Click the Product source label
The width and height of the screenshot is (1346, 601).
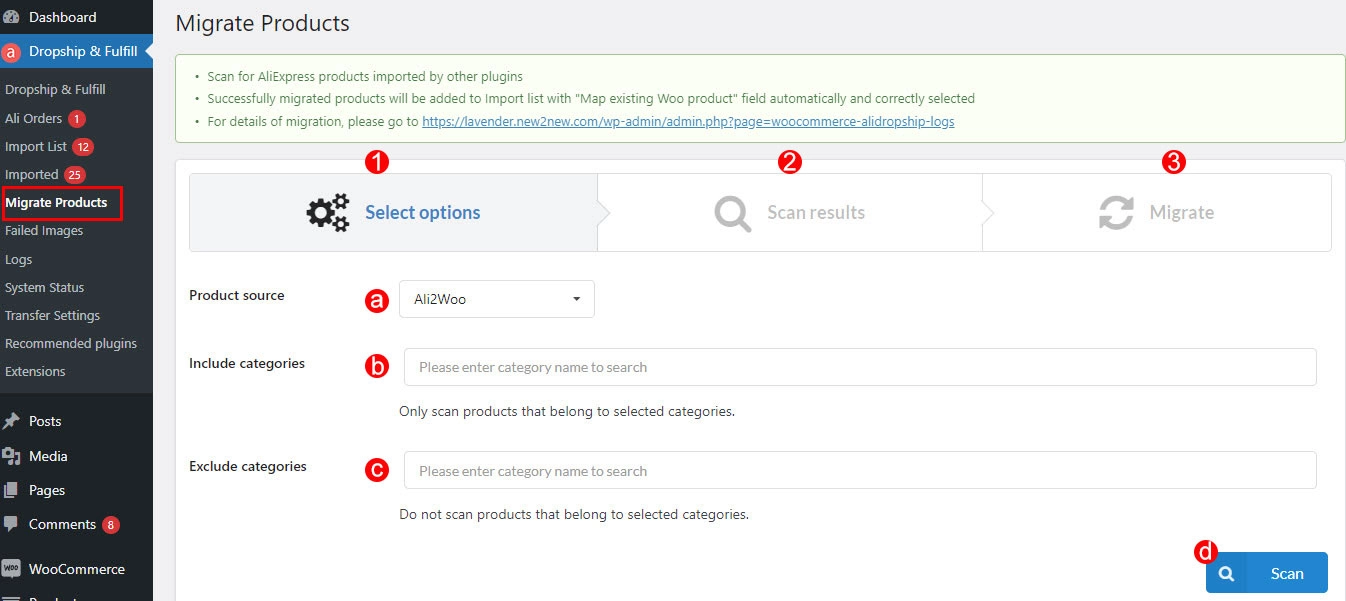click(237, 295)
